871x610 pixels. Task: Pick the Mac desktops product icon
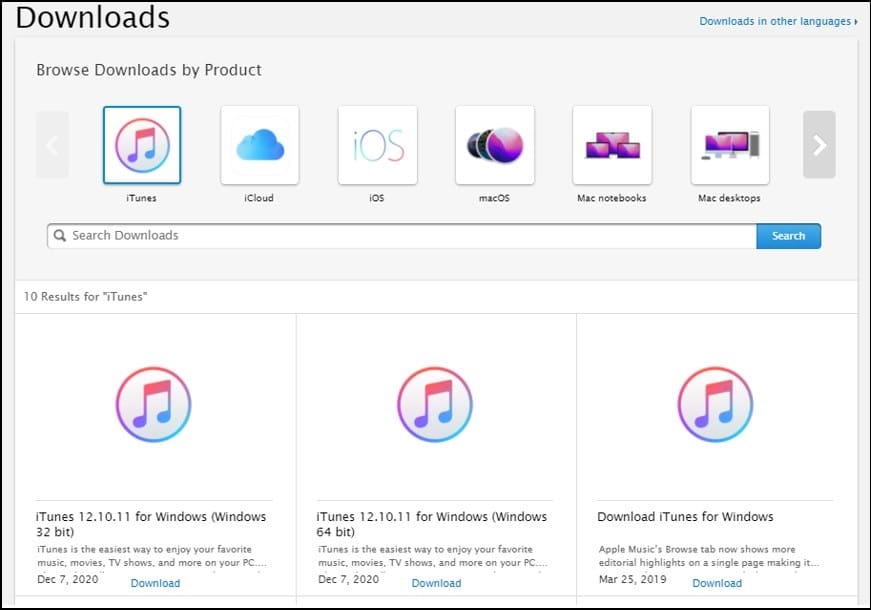pyautogui.click(x=730, y=145)
